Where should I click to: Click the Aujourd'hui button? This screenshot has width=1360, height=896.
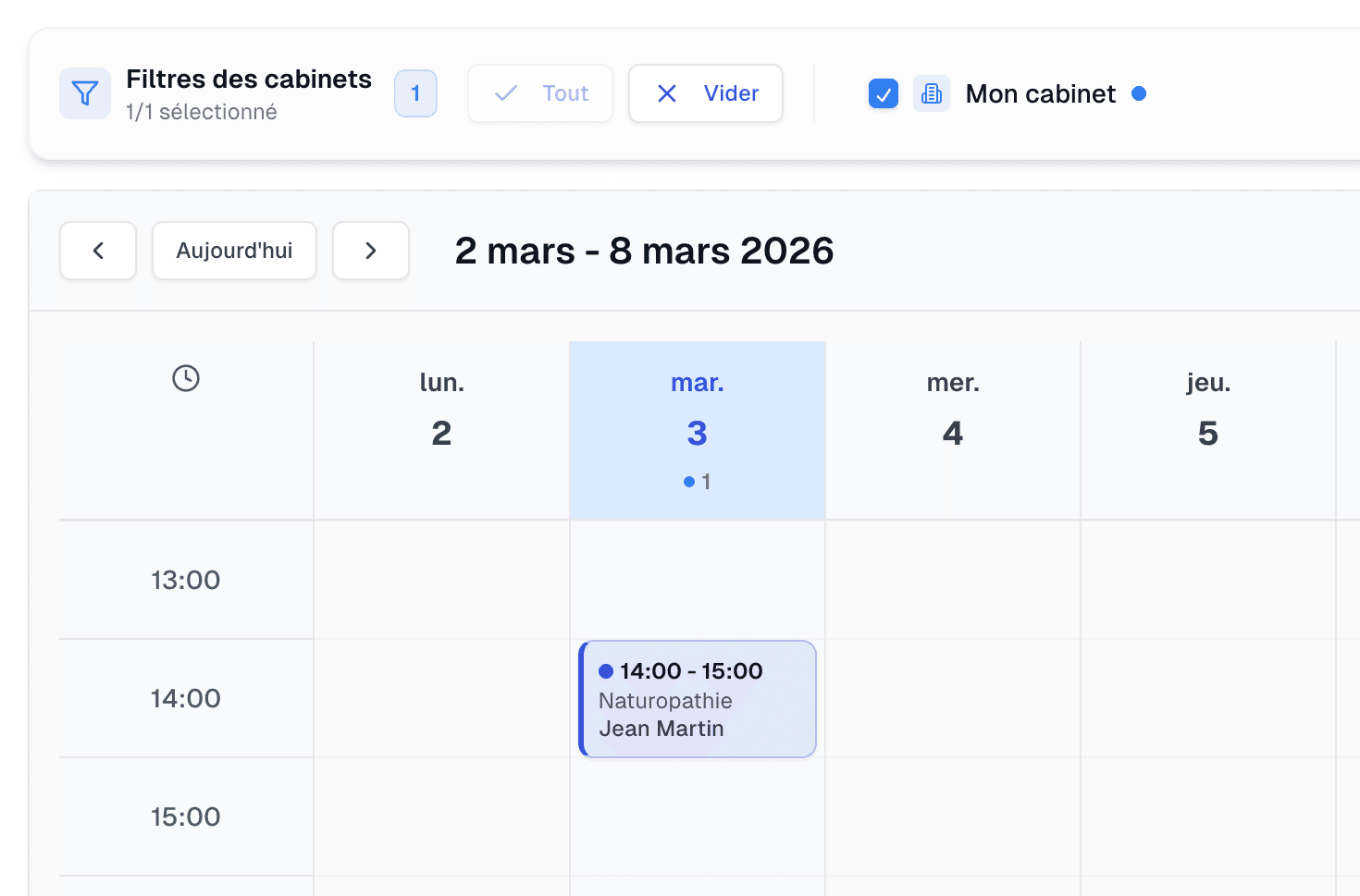pyautogui.click(x=234, y=251)
